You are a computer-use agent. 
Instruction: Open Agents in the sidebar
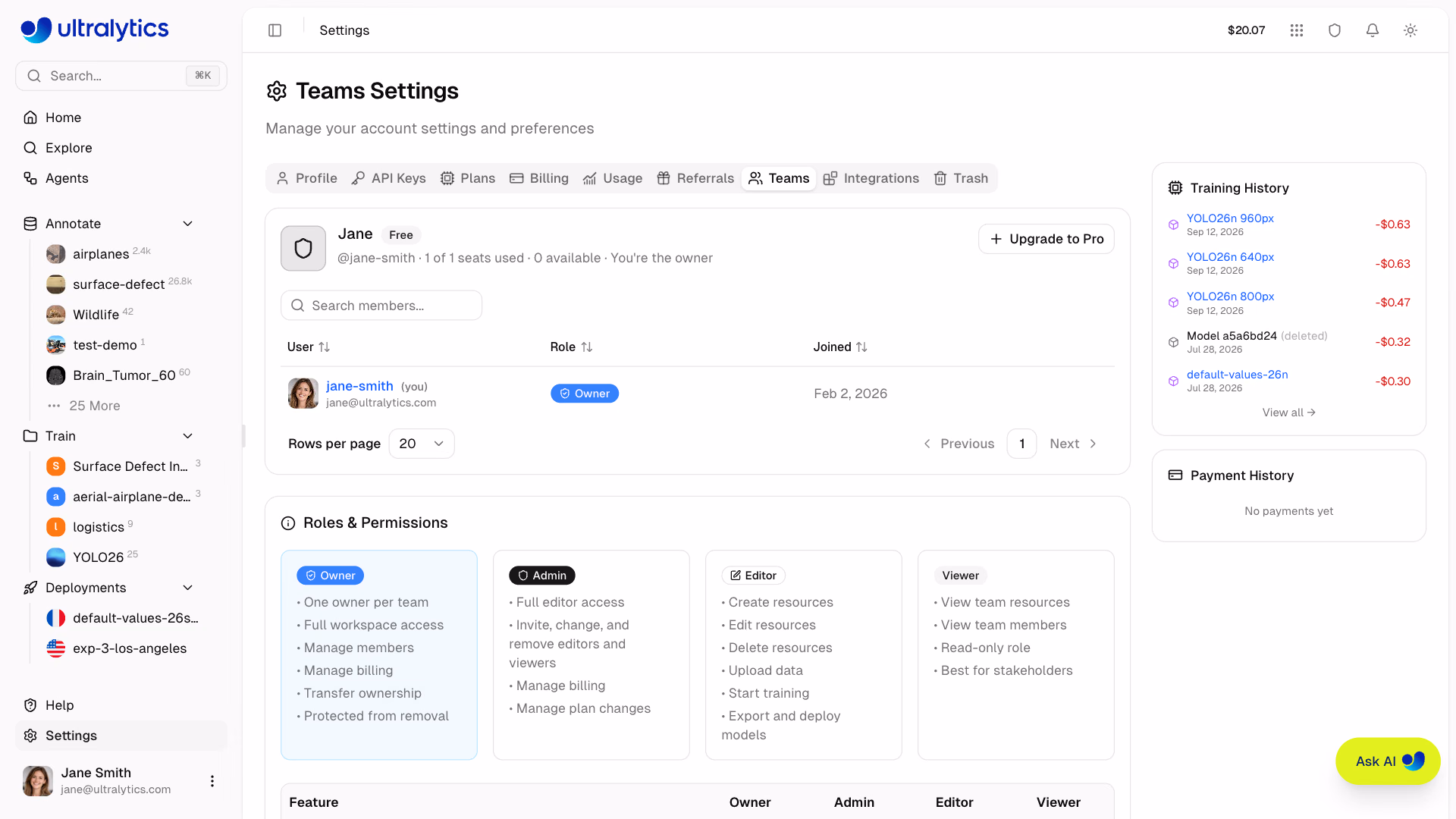(121, 178)
